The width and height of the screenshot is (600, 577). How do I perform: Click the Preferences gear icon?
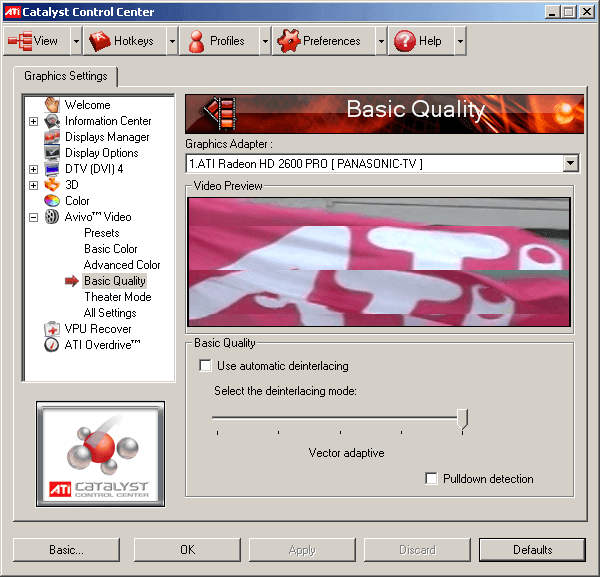pos(289,41)
